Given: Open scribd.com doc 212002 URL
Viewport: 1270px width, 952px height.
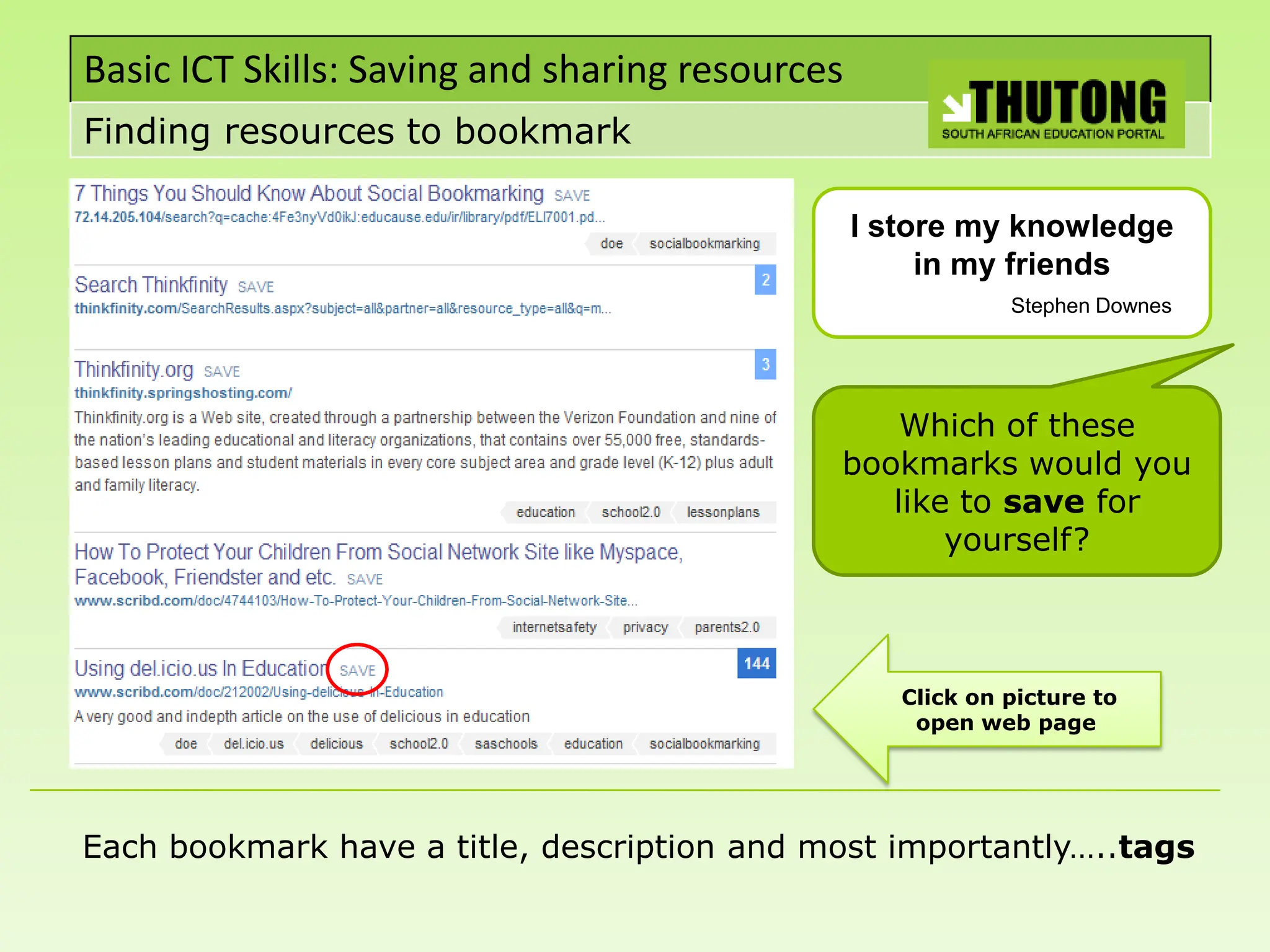Looking at the screenshot, I should [x=259, y=692].
